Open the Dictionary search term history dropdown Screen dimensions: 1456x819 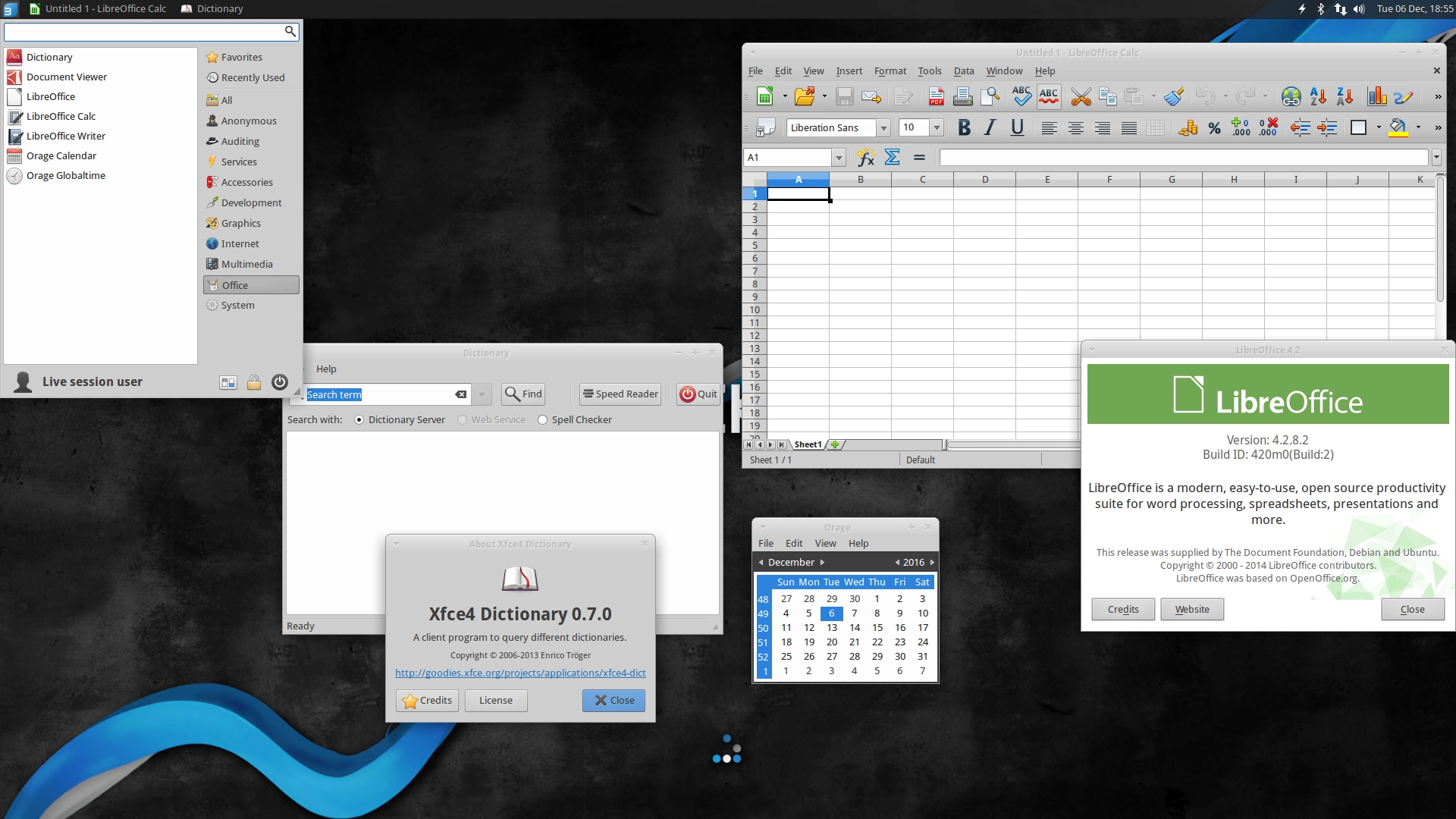(x=482, y=394)
